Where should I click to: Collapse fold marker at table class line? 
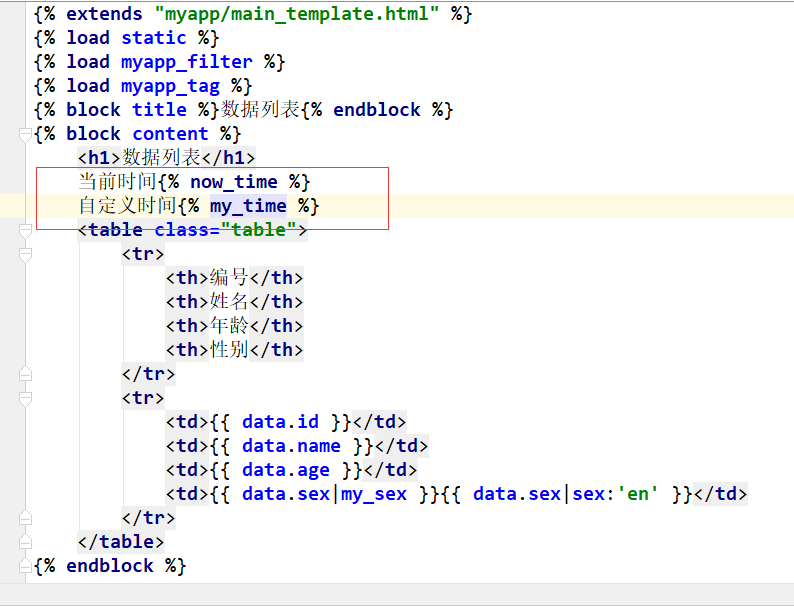coord(25,231)
